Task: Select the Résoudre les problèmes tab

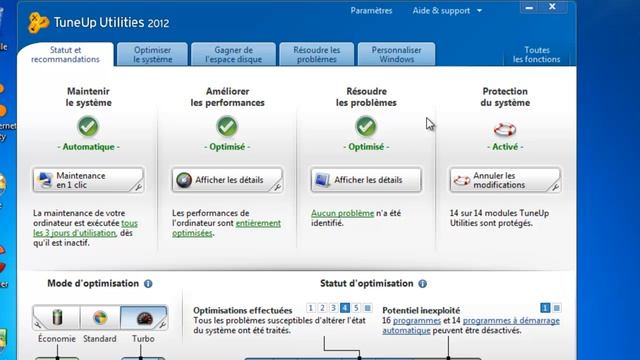Action: click(317, 55)
